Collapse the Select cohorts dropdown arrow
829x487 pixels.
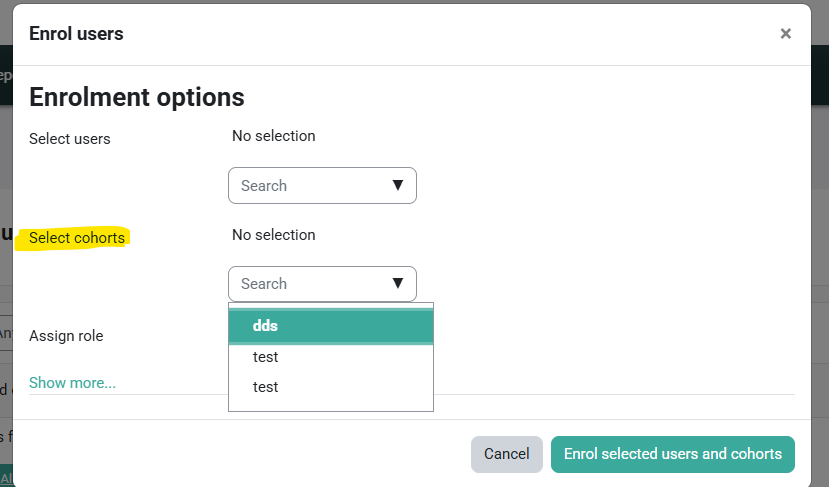(x=397, y=284)
